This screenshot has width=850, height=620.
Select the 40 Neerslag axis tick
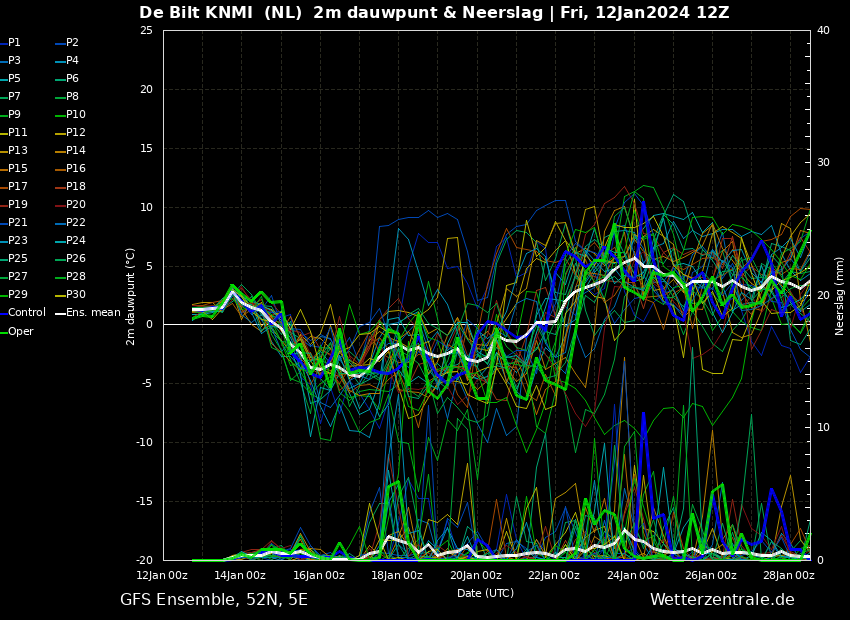[823, 30]
